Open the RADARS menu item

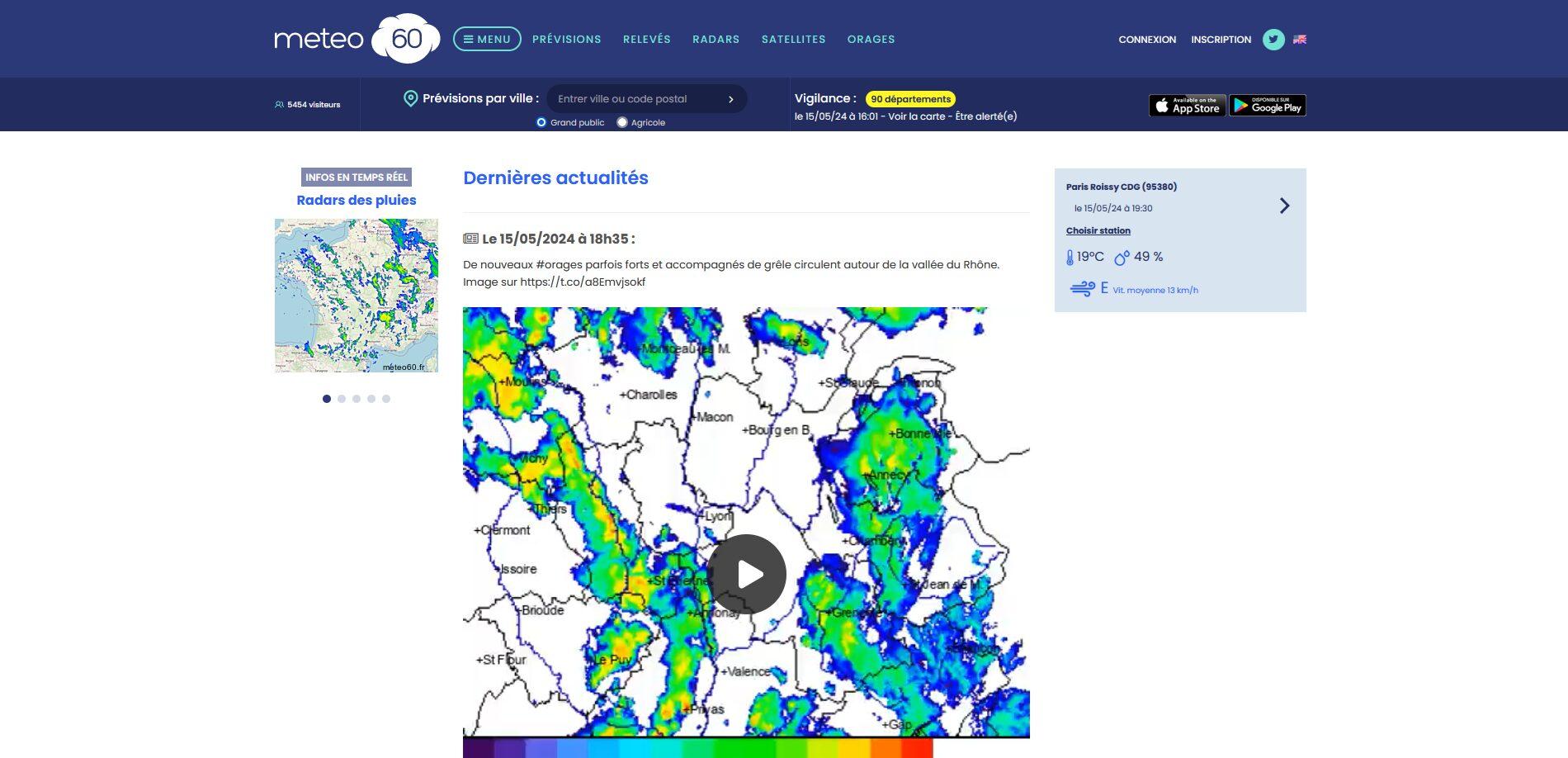coord(716,39)
